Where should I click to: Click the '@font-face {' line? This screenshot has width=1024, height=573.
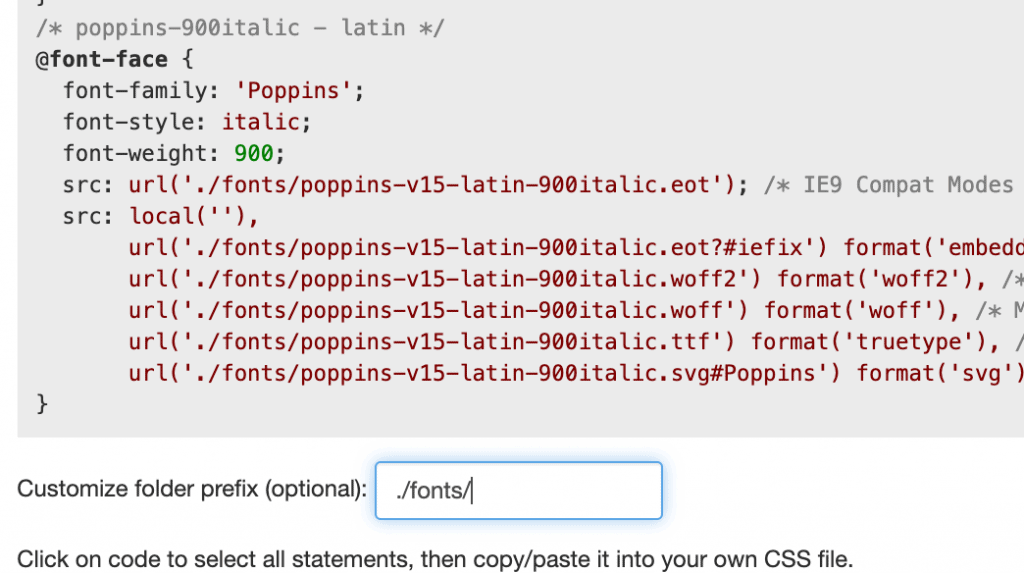pyautogui.click(x=115, y=59)
